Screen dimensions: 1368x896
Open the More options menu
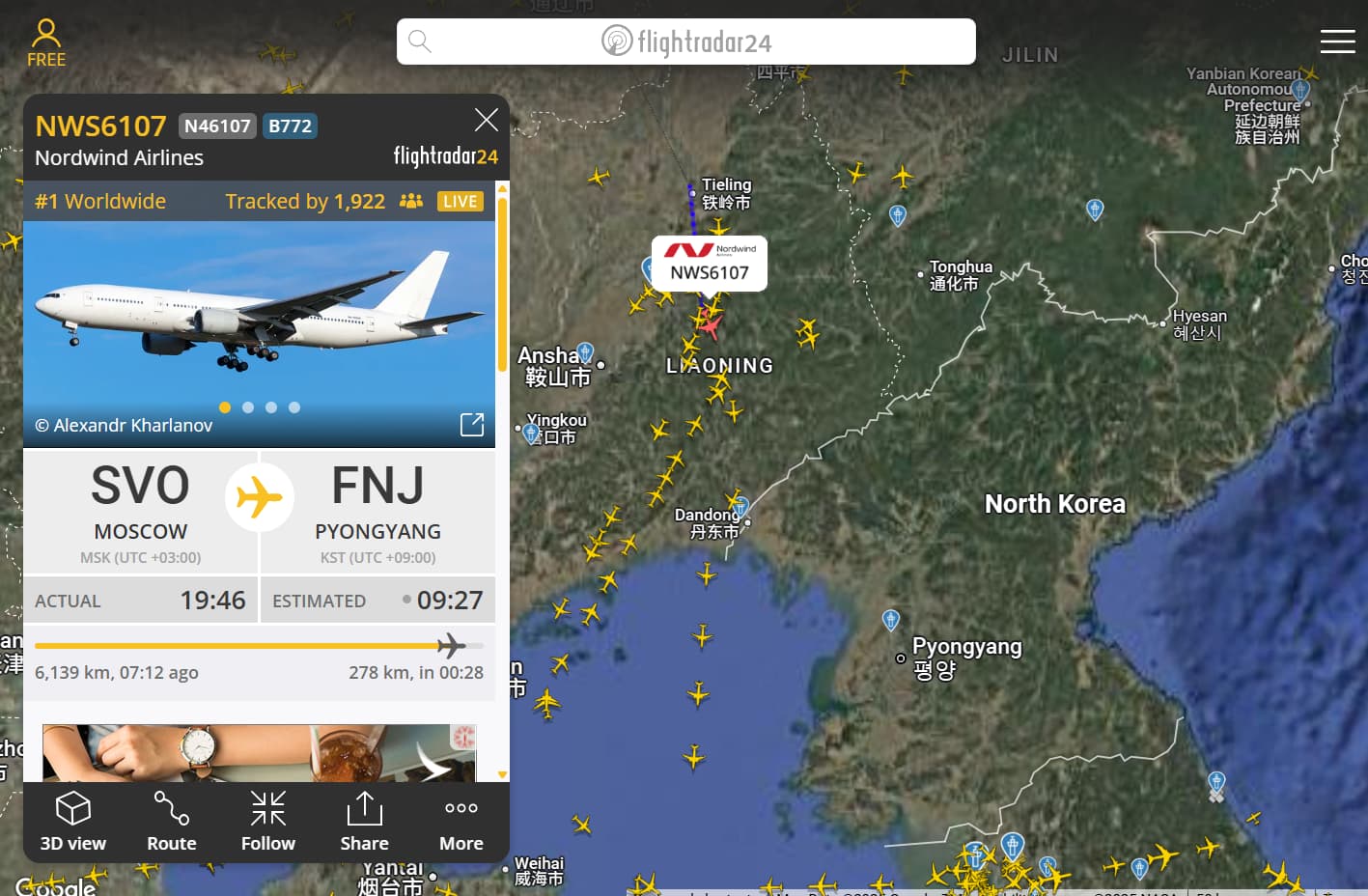(461, 822)
